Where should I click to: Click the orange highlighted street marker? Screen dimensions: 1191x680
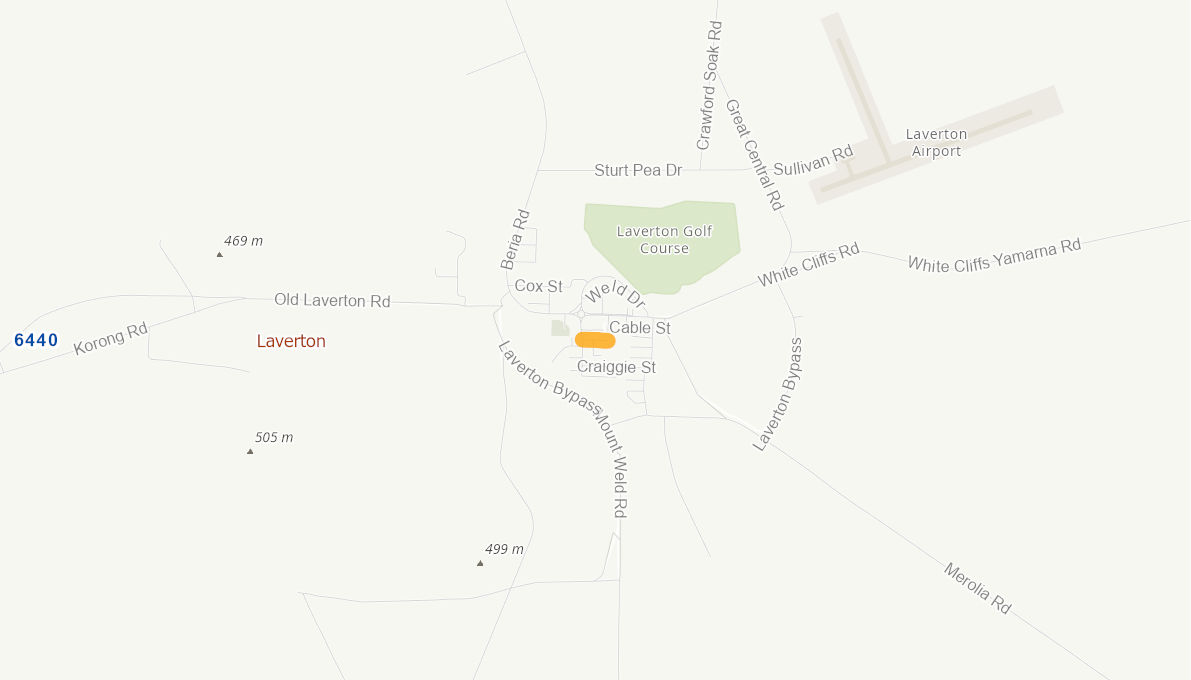coord(595,340)
